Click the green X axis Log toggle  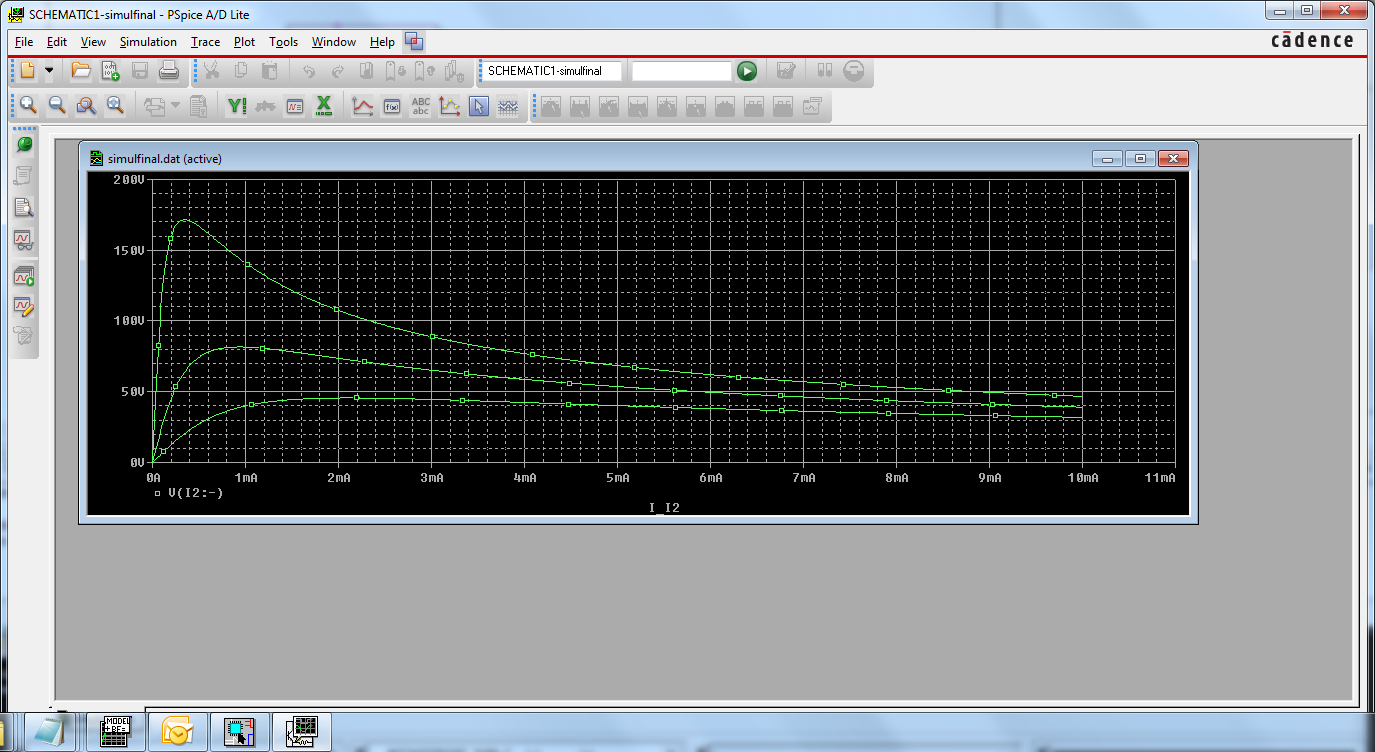324,105
